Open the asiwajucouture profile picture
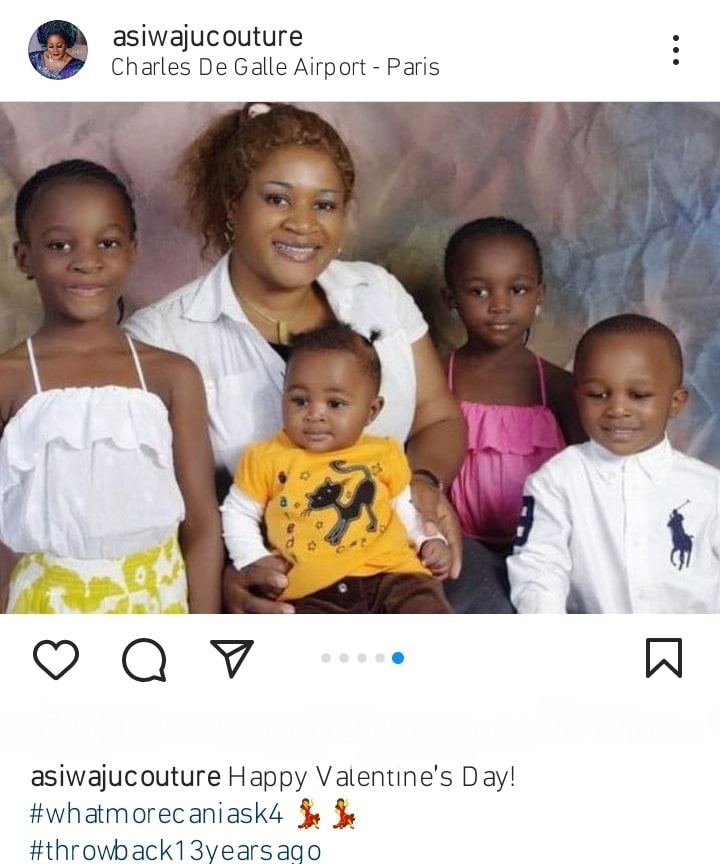 [x=58, y=50]
